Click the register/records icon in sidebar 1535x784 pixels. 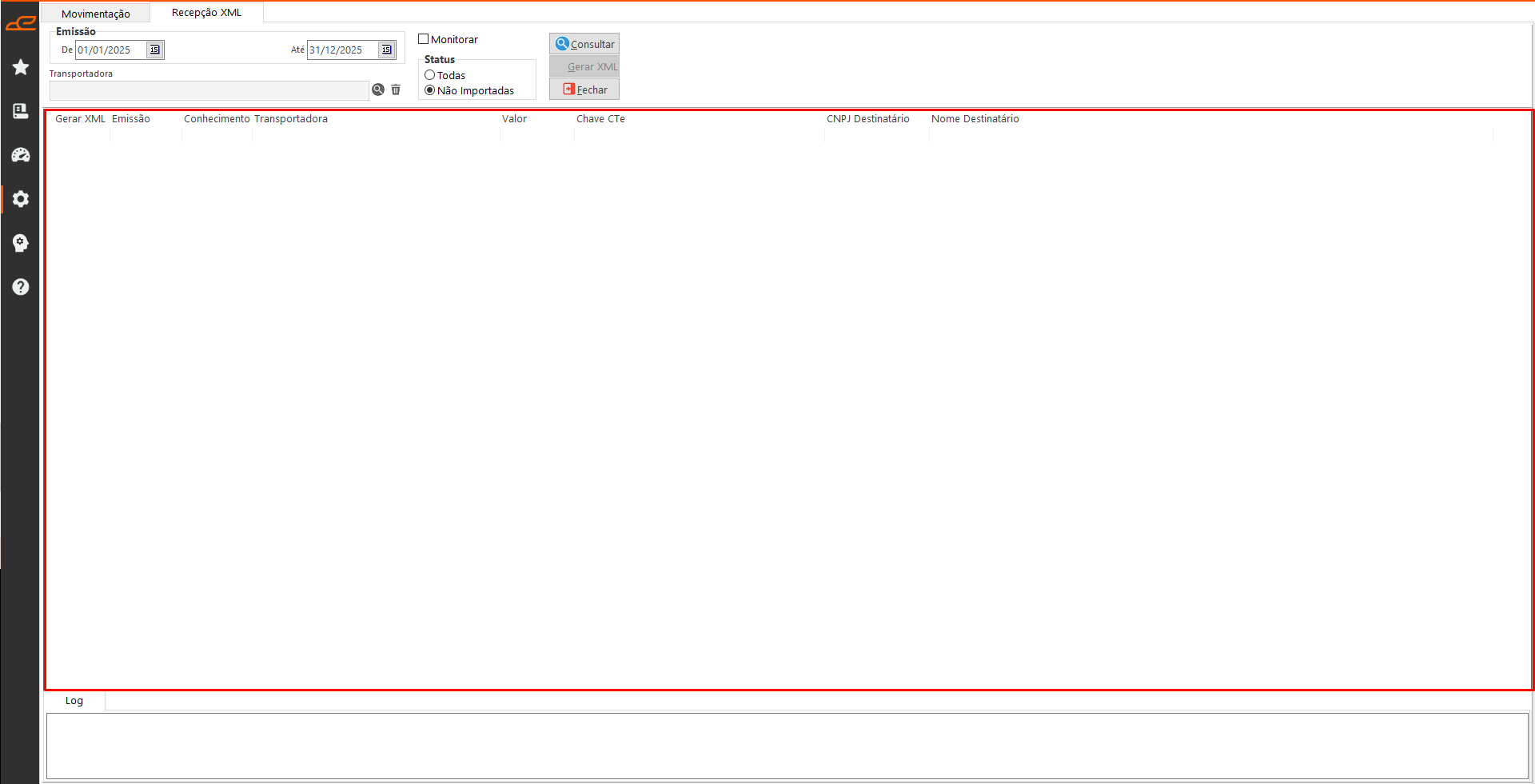tap(21, 111)
